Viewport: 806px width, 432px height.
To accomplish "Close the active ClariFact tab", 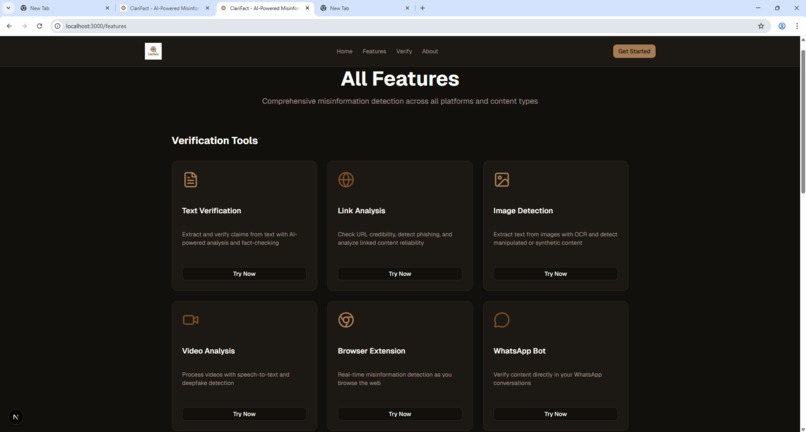I will coord(307,8).
